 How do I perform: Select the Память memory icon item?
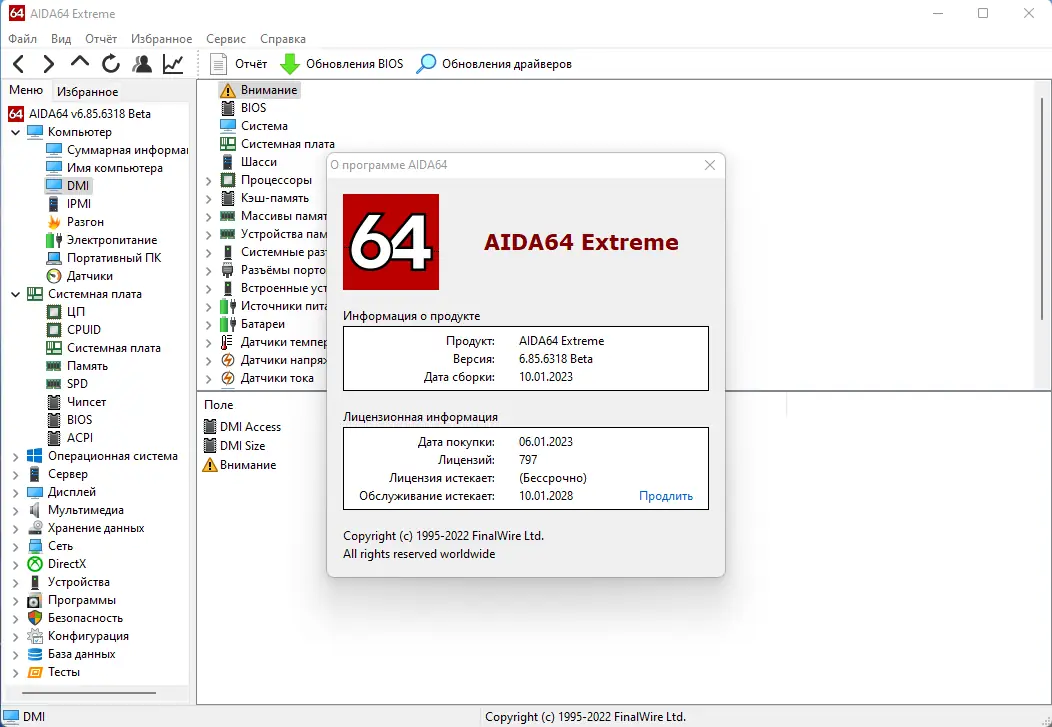click(54, 366)
